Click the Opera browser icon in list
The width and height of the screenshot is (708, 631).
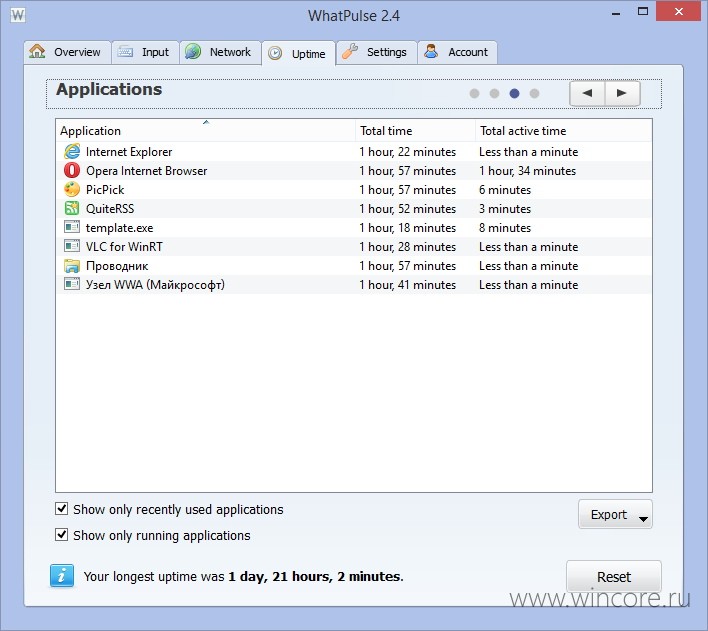coord(72,170)
